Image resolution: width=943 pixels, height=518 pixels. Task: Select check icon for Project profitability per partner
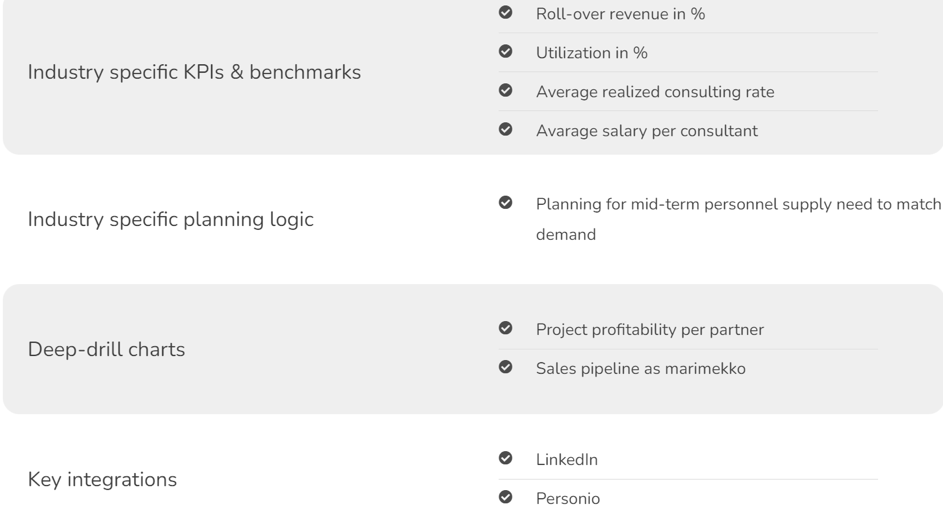505,328
